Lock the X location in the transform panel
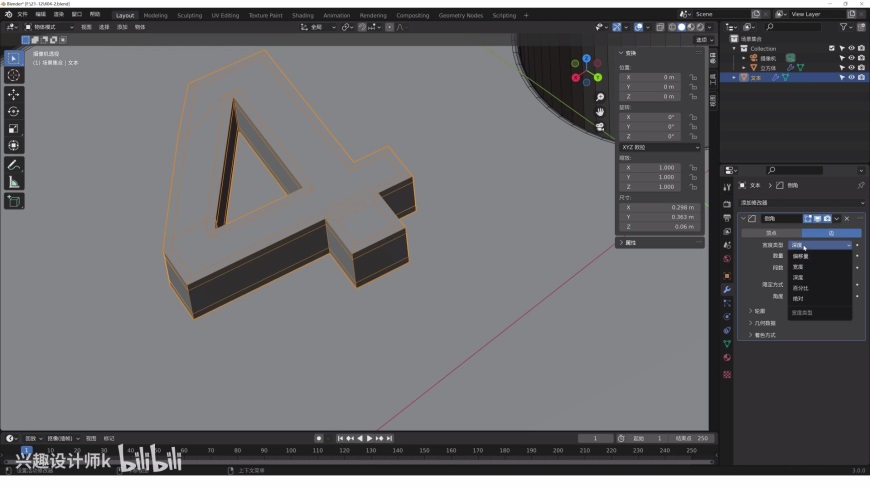The image size is (870, 489). (x=693, y=78)
